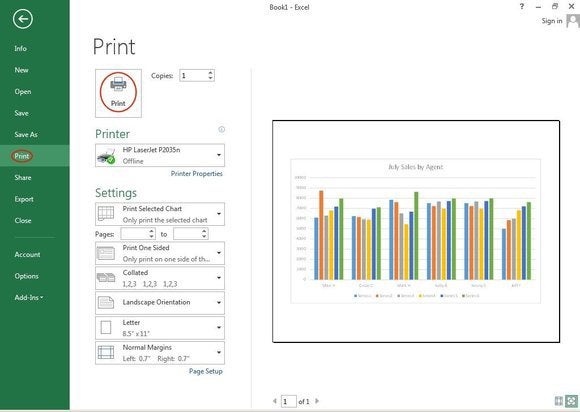Go back using the circled arrow

[x=23, y=19]
